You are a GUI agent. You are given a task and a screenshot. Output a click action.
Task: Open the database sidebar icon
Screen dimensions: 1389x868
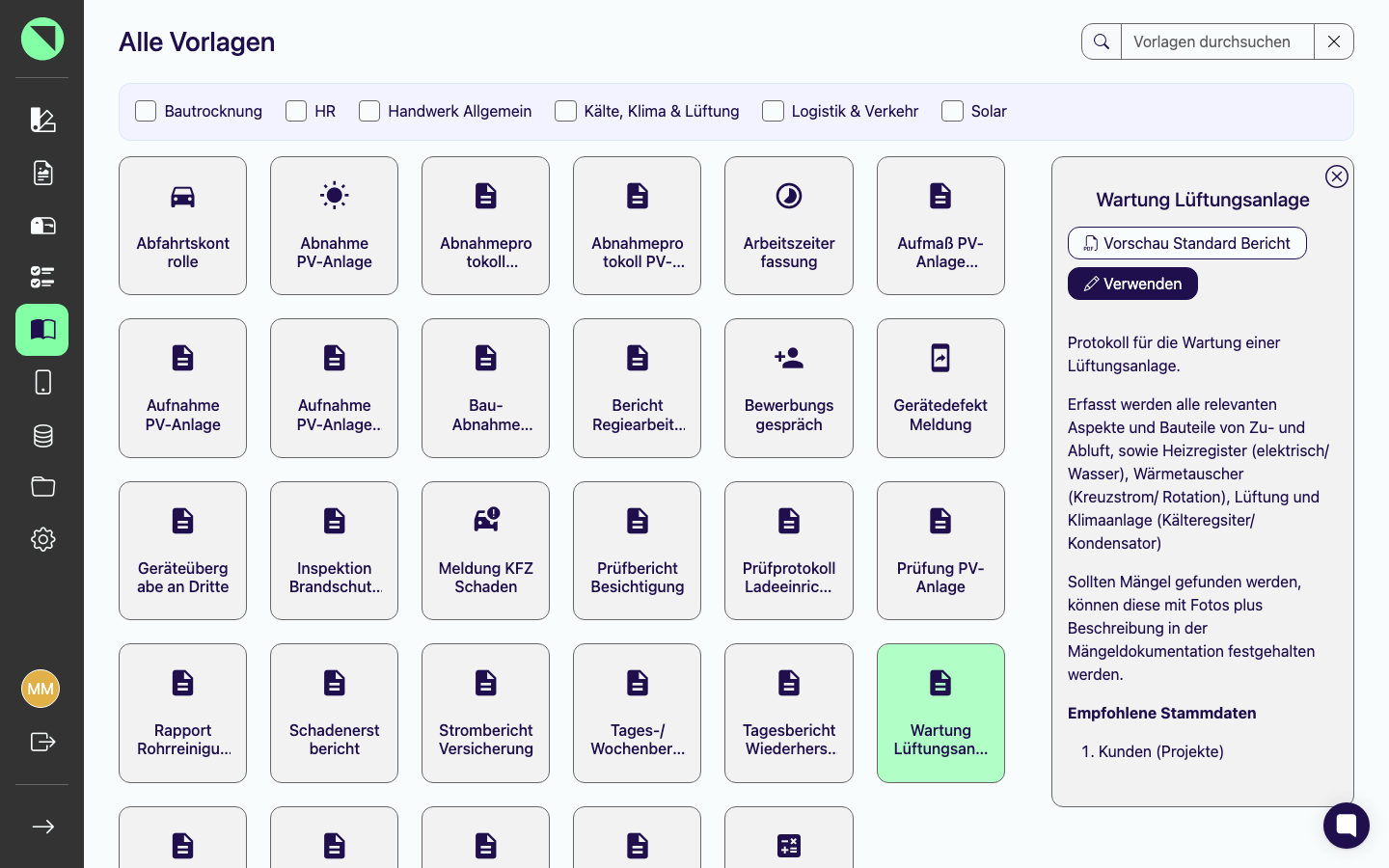42,435
